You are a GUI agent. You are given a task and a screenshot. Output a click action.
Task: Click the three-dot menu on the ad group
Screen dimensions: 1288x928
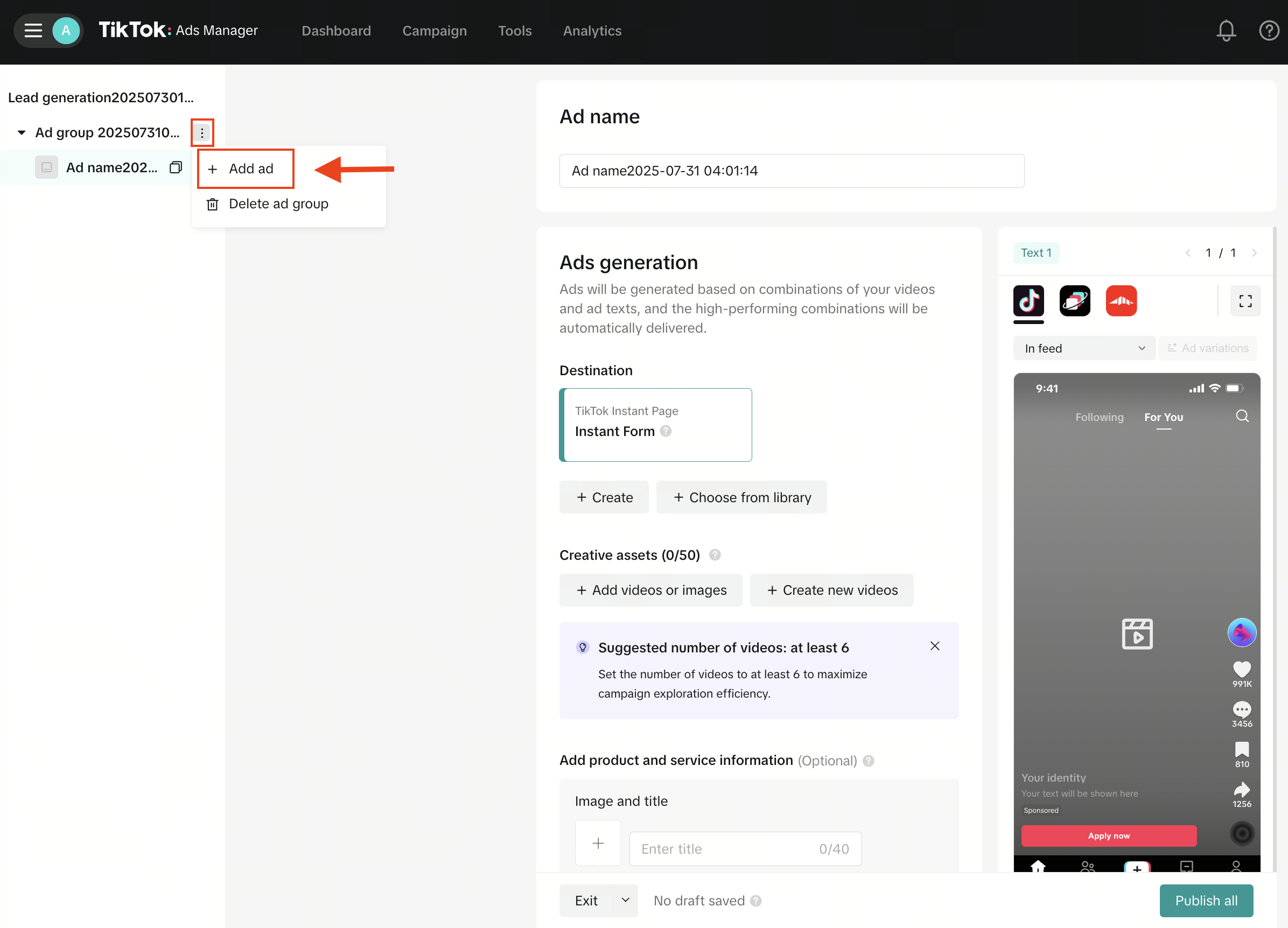click(202, 132)
